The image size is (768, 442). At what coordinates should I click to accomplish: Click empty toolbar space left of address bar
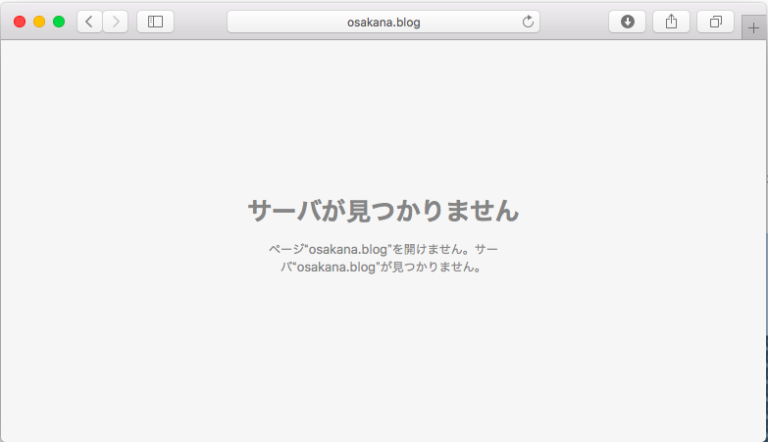pyautogui.click(x=200, y=21)
